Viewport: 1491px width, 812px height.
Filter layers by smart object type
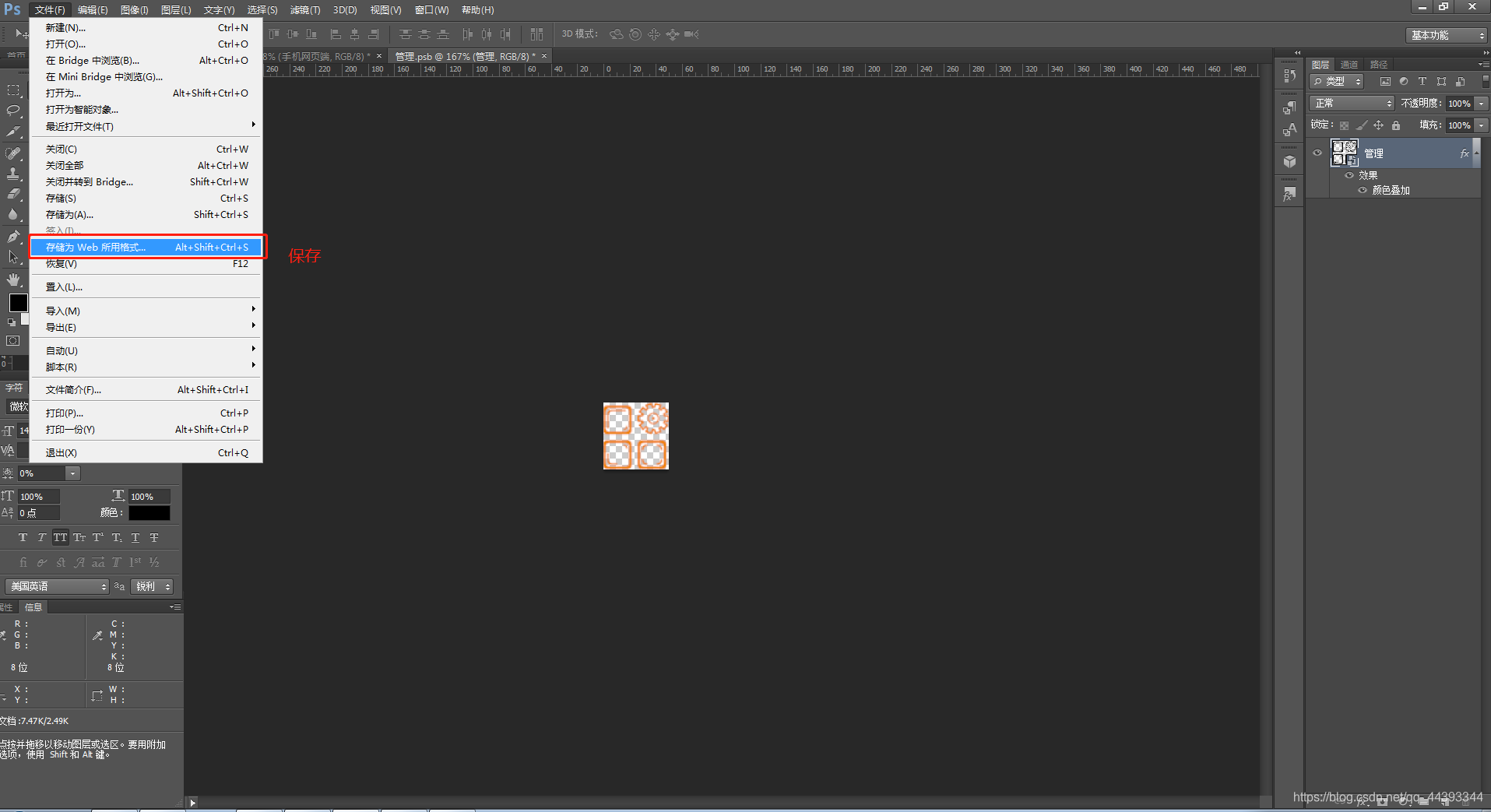pyautogui.click(x=1461, y=81)
